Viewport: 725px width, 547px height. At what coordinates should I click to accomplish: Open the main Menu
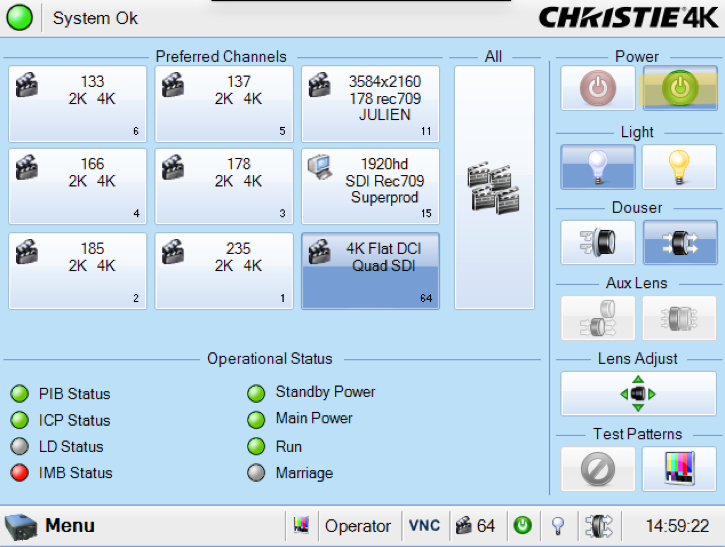(x=50, y=526)
